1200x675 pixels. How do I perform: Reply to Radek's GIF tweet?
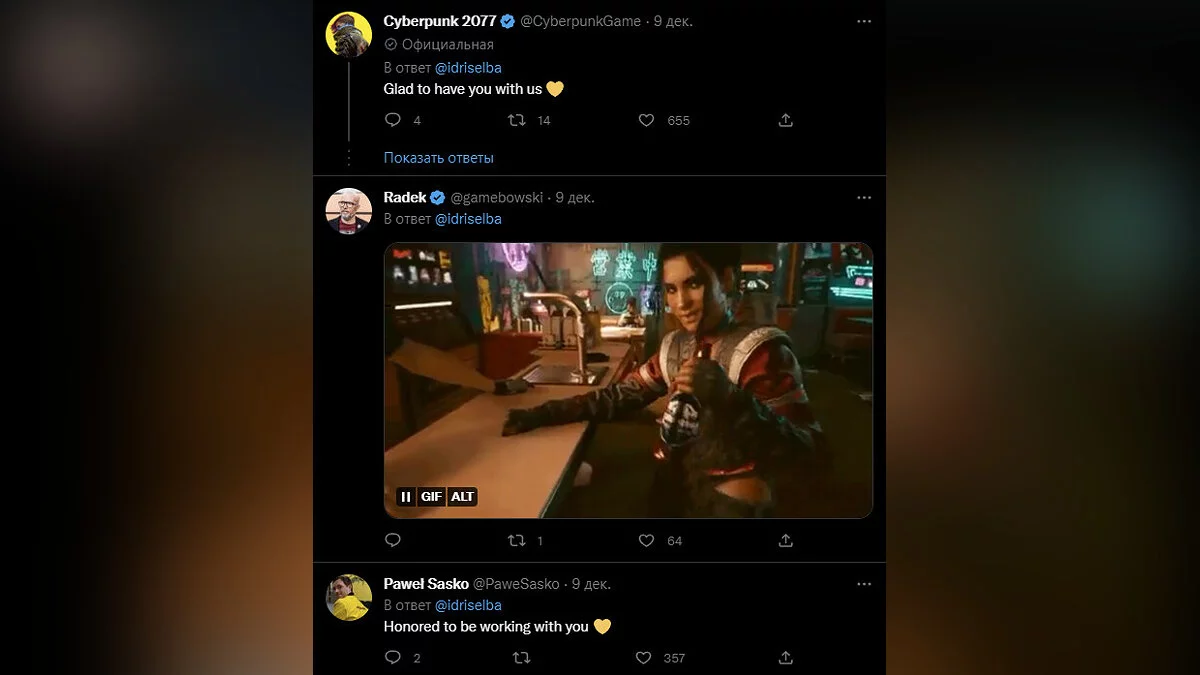pos(393,540)
